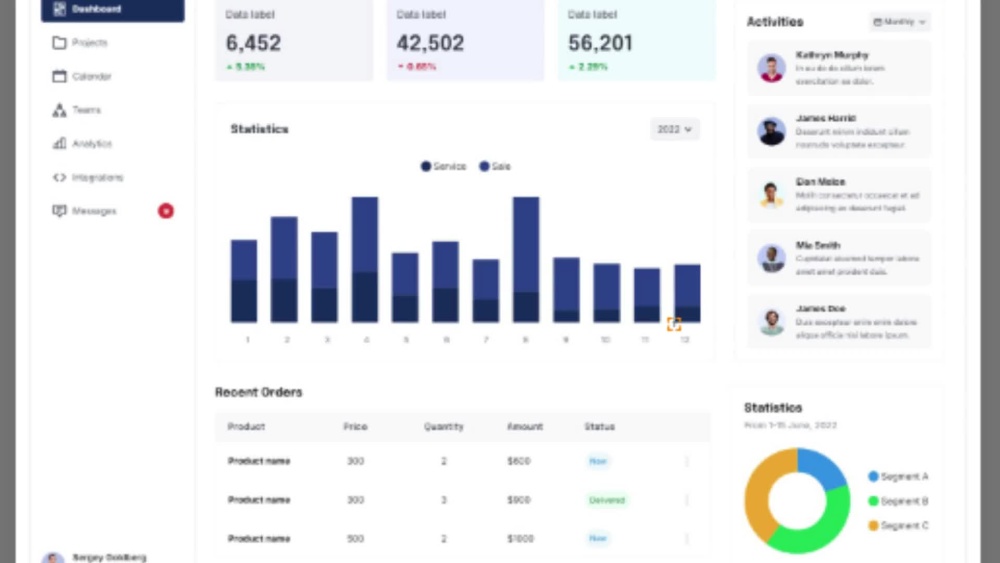The image size is (1000, 563).
Task: Select the 6,452 data card
Action: (x=294, y=40)
